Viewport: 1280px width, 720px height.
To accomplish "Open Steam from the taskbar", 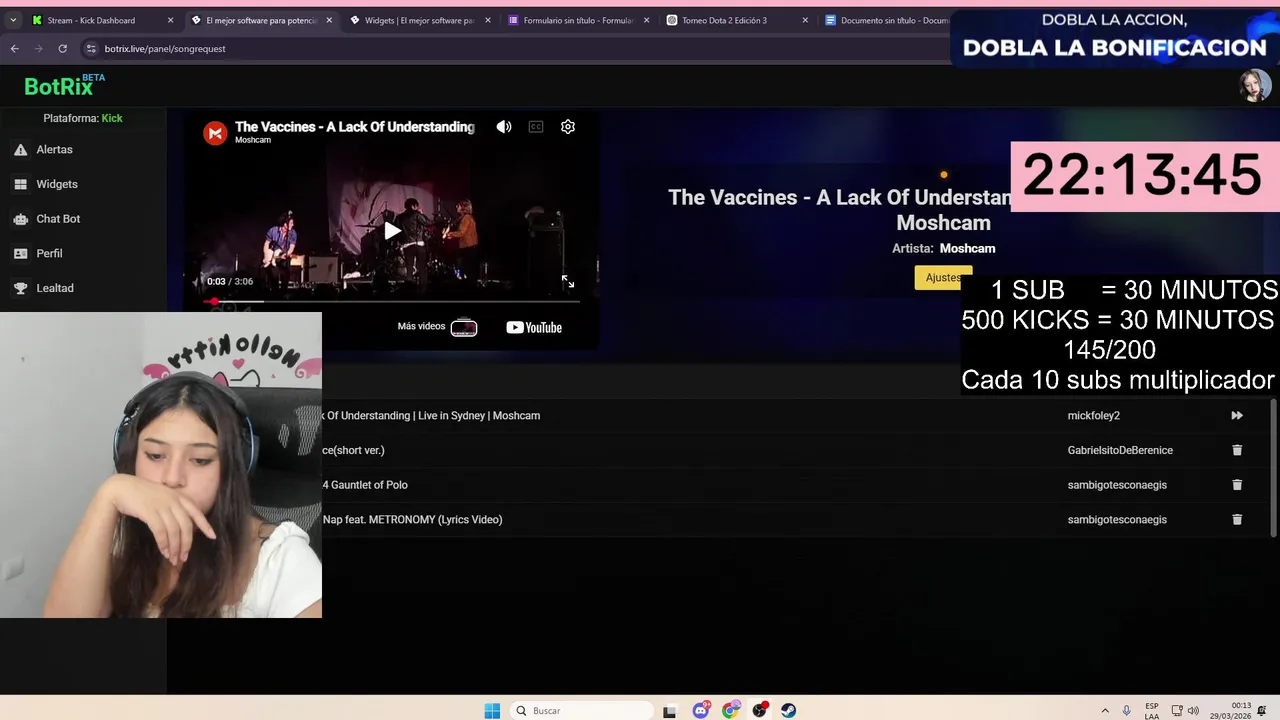I will 789,711.
